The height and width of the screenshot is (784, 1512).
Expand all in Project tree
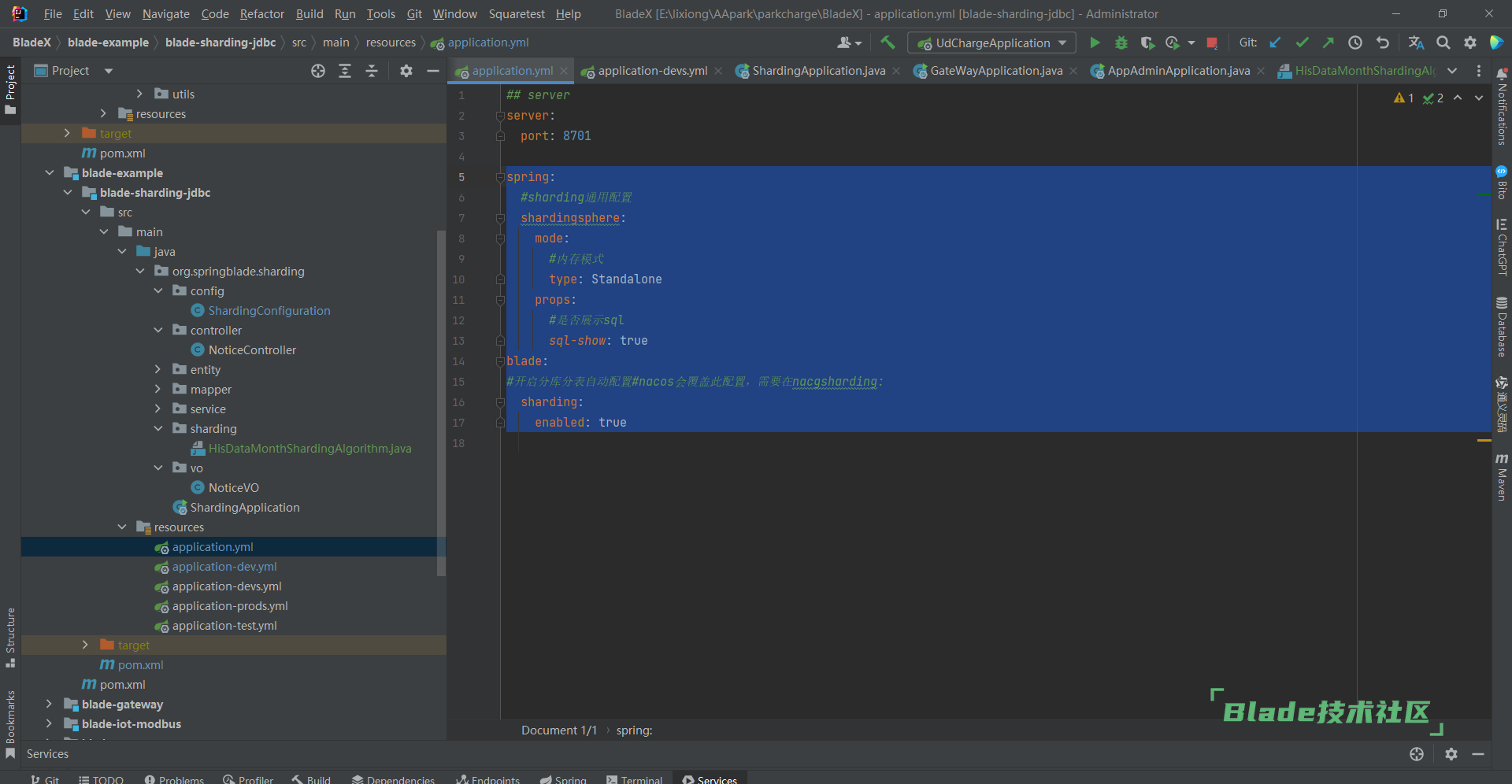tap(345, 71)
